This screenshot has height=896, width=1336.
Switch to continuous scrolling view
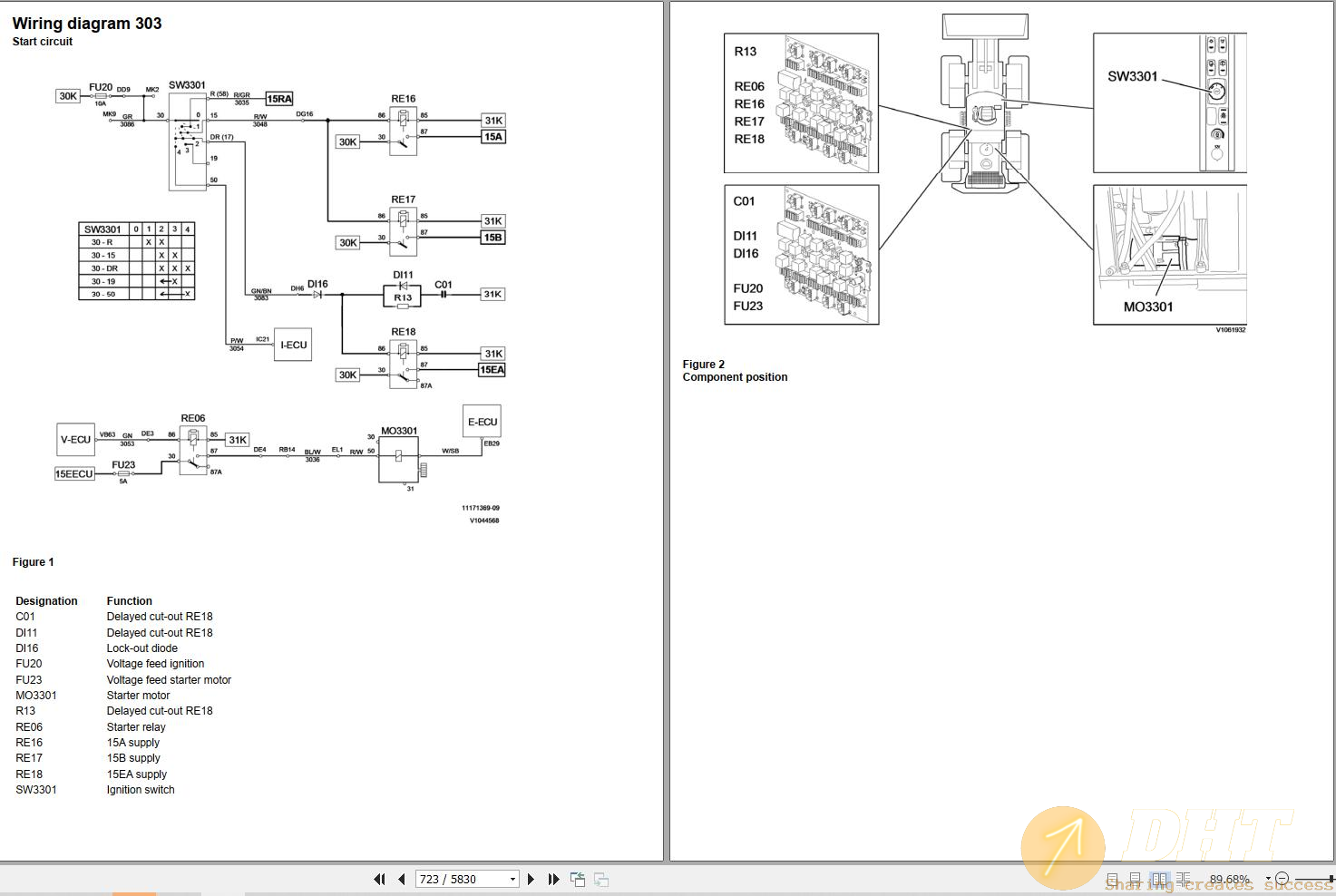[1136, 879]
